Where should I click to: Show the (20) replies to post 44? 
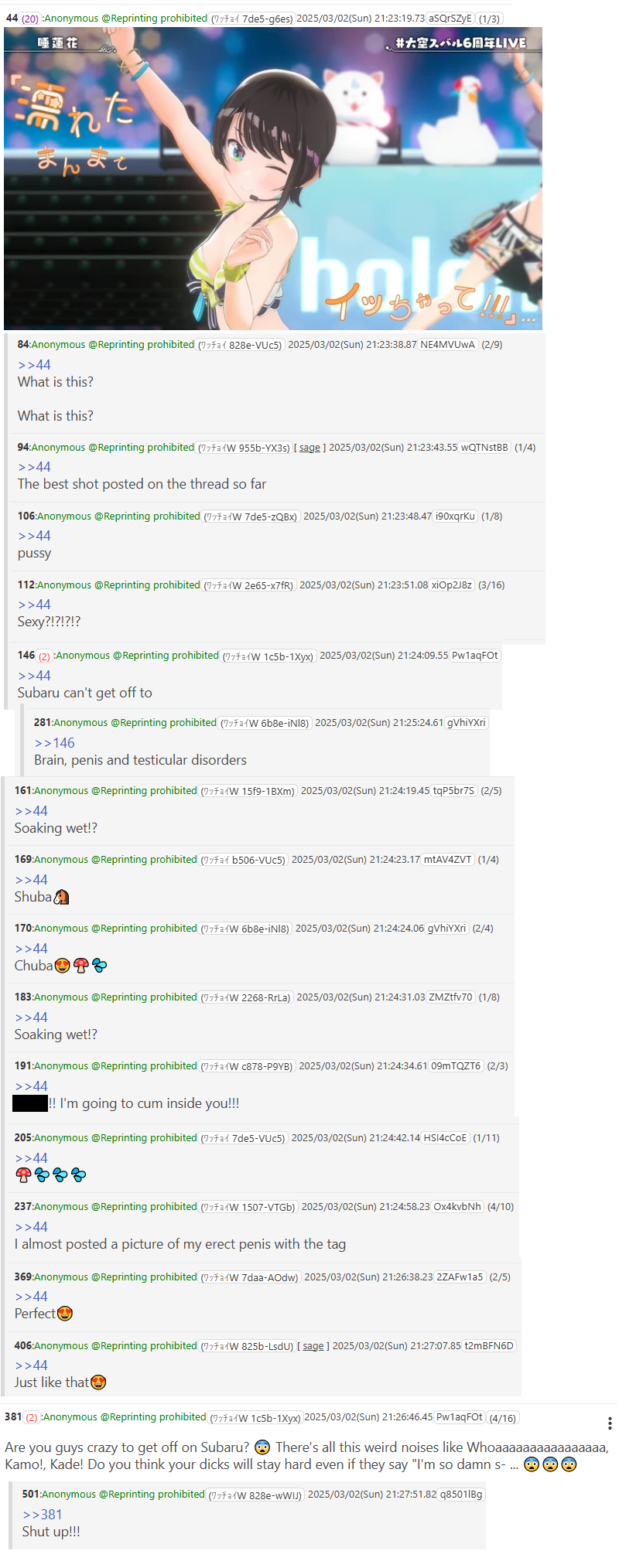coord(30,19)
